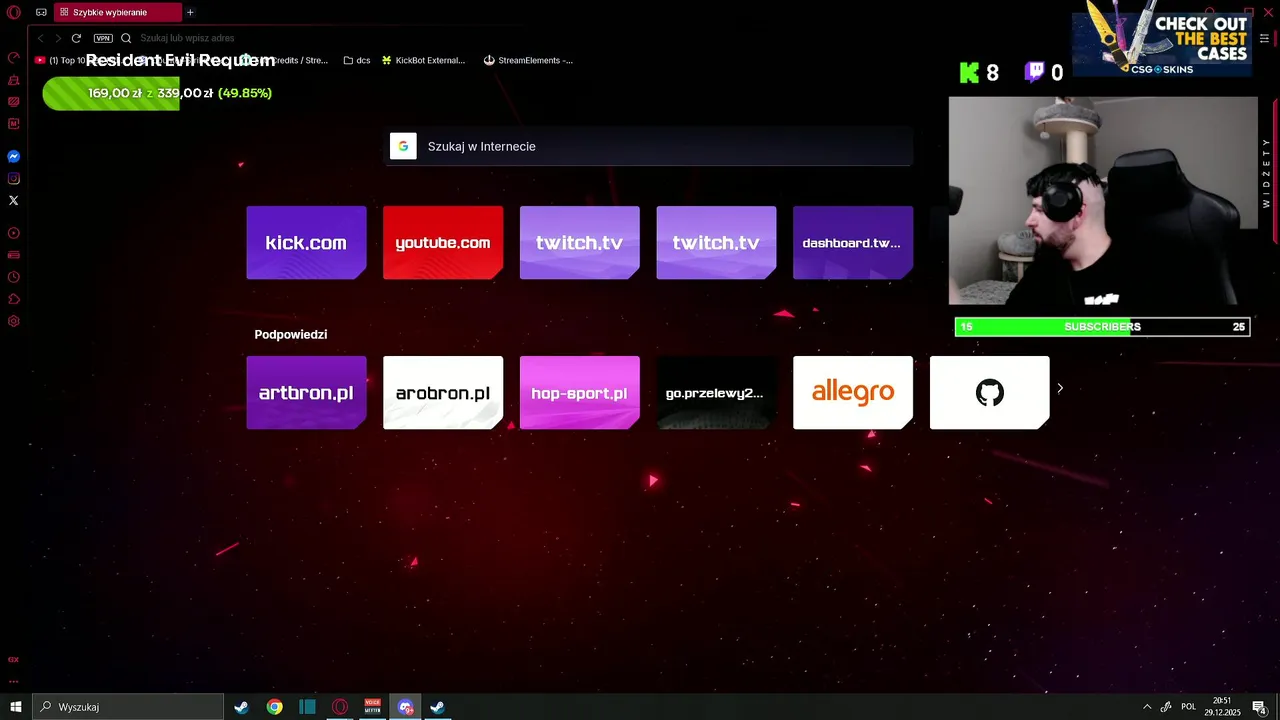Show more suggestions with right chevron
This screenshot has width=1280, height=720.
1060,388
